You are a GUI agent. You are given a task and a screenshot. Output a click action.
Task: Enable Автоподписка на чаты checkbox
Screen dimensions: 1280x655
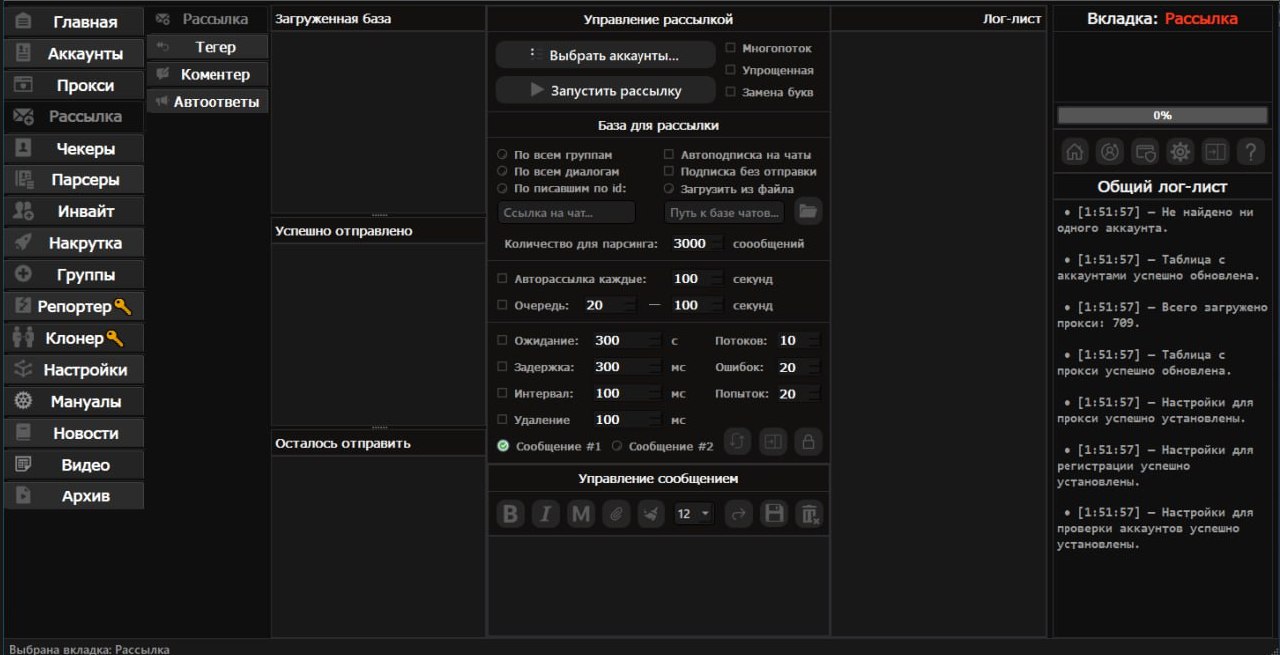pyautogui.click(x=669, y=155)
